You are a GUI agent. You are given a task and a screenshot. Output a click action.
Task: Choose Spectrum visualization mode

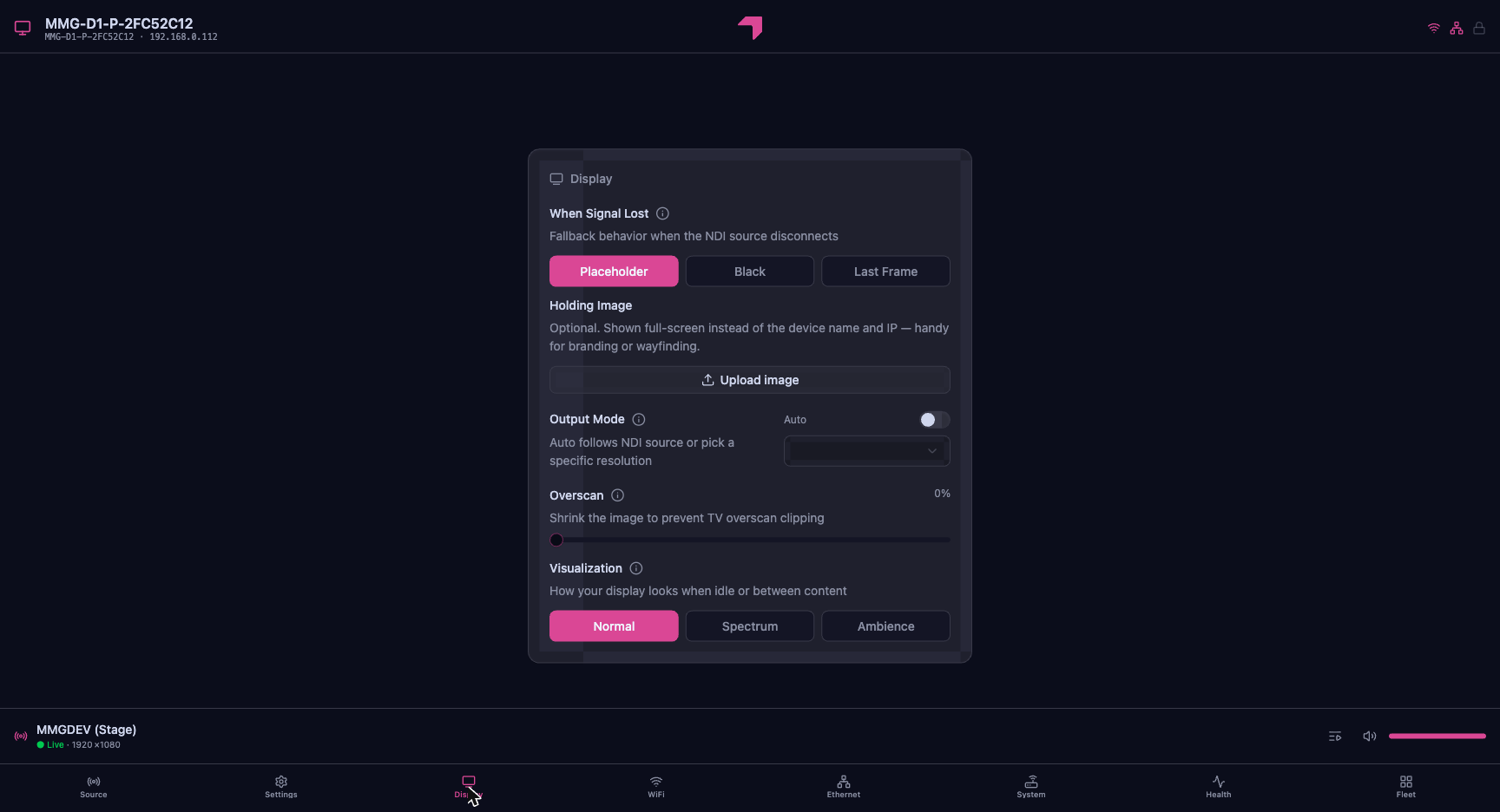750,626
